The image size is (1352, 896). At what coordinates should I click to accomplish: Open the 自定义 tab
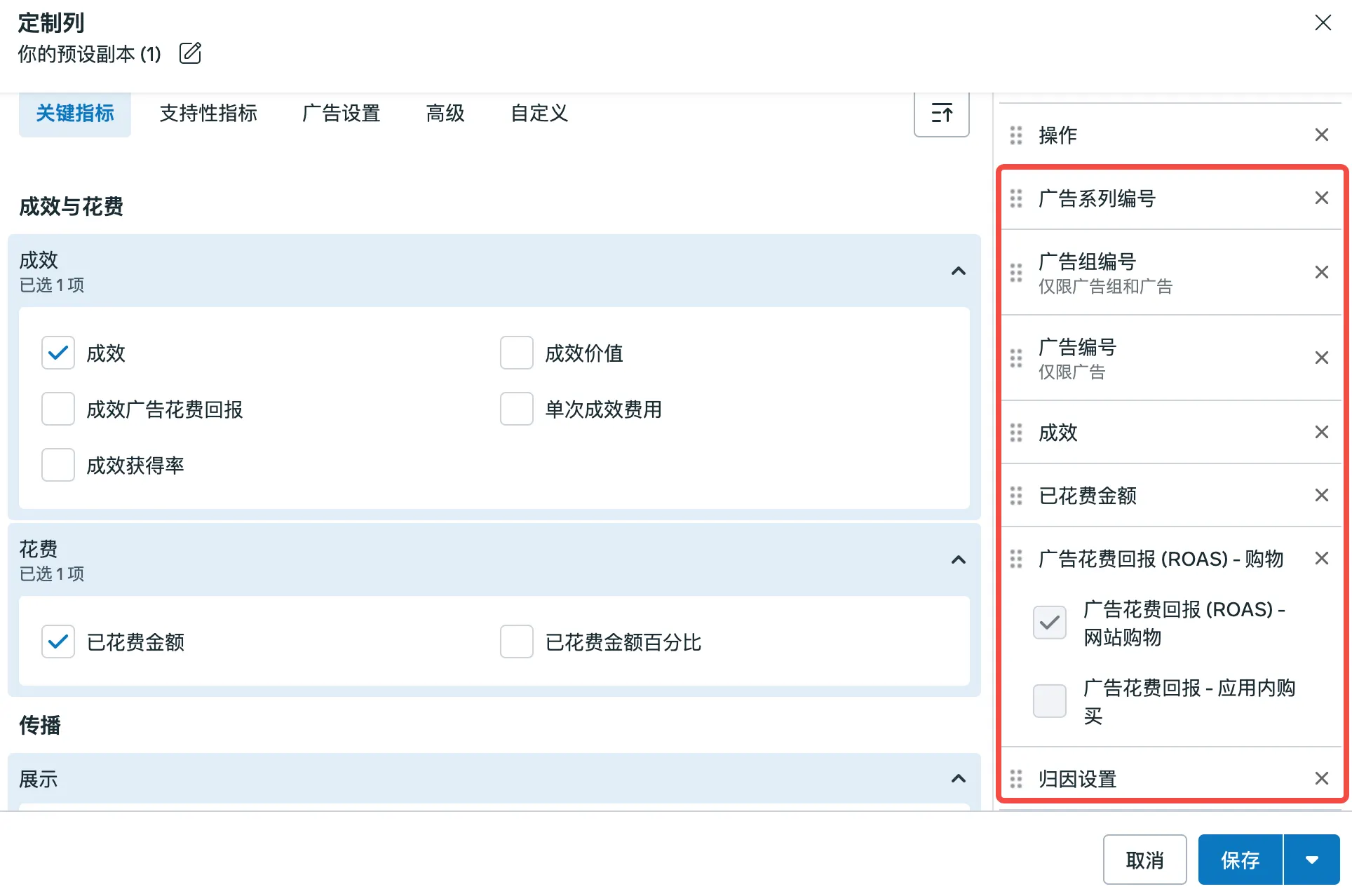click(x=539, y=113)
